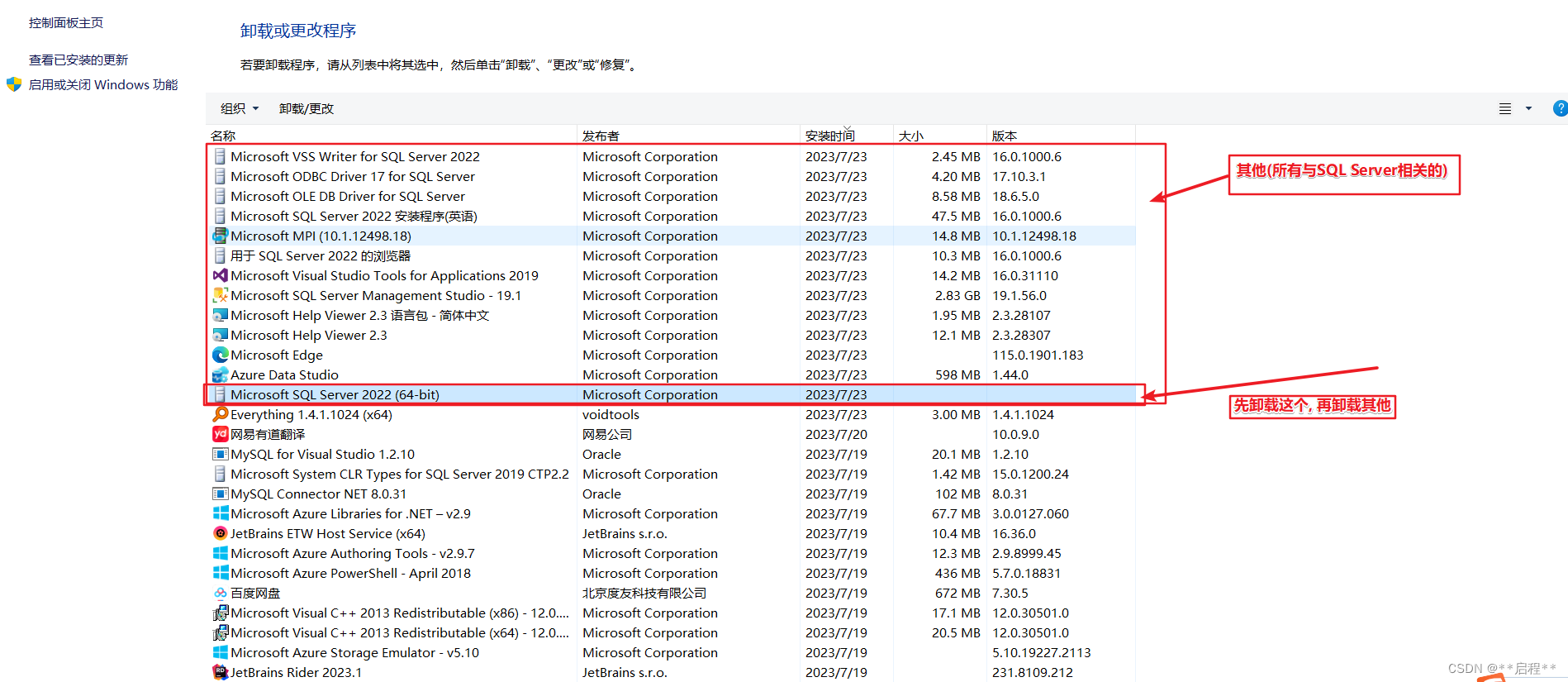Open the help question mark icon
The height and width of the screenshot is (682, 1568).
[1560, 108]
